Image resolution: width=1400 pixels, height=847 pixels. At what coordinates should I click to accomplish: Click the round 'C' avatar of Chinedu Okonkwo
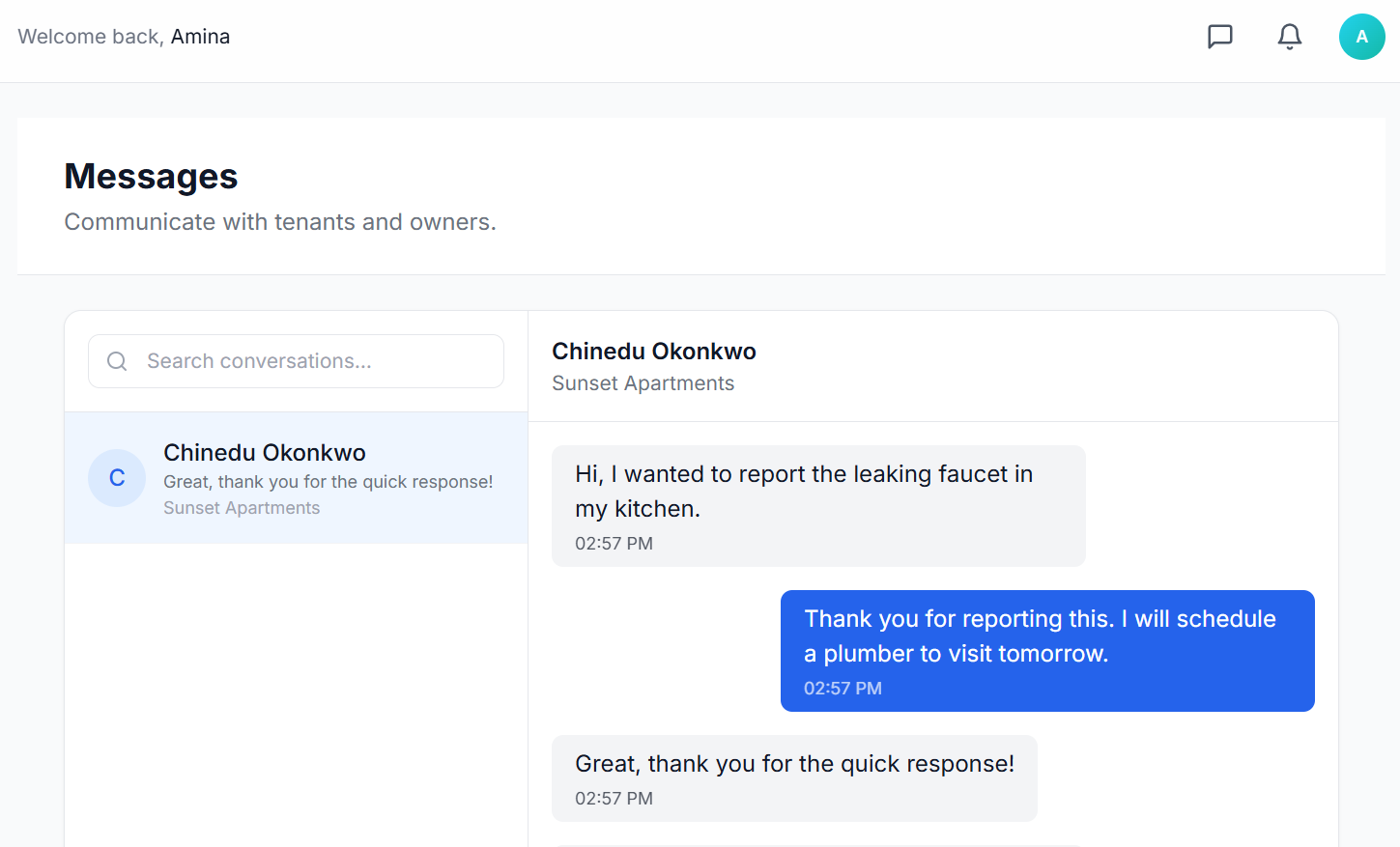[117, 478]
